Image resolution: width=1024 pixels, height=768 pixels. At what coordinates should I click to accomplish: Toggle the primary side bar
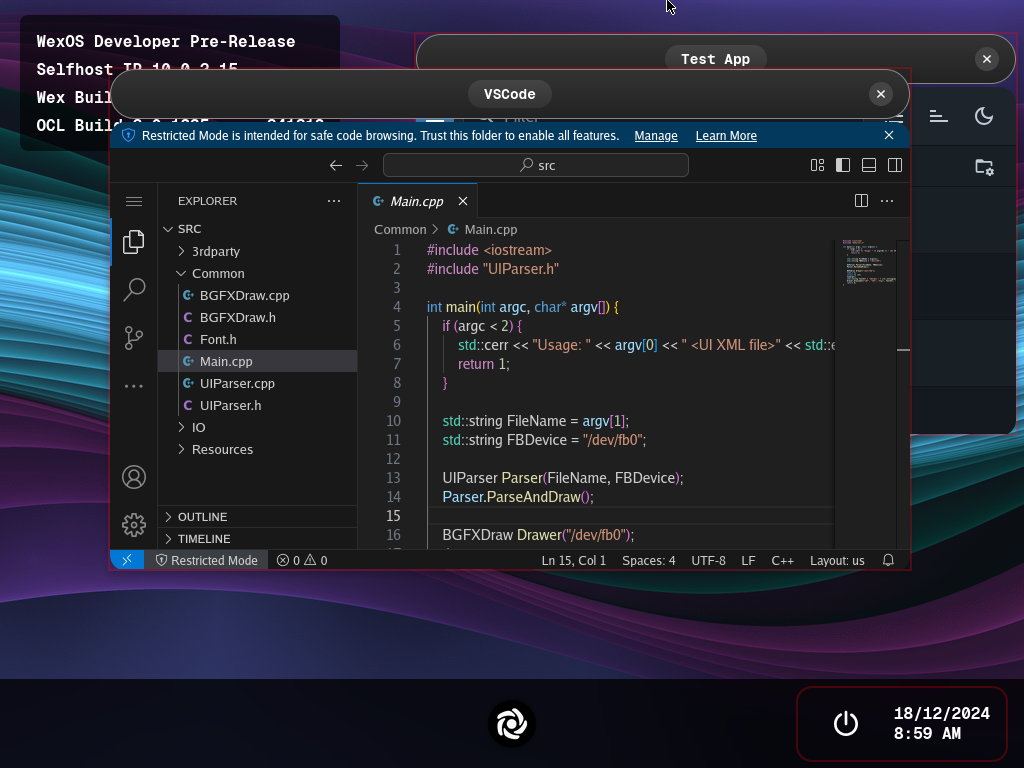point(843,165)
